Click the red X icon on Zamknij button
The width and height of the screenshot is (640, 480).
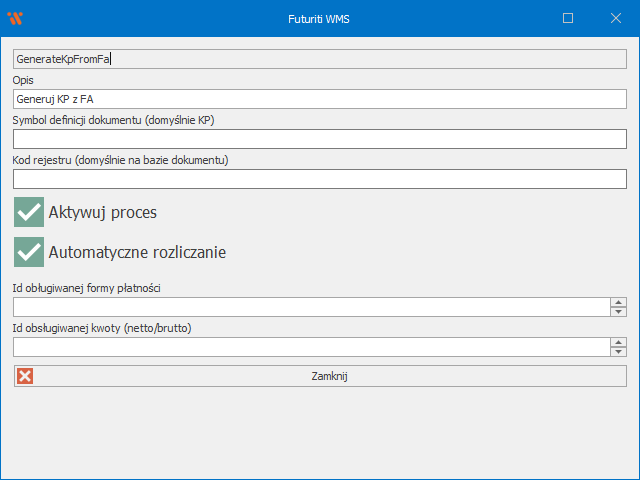[x=25, y=376]
